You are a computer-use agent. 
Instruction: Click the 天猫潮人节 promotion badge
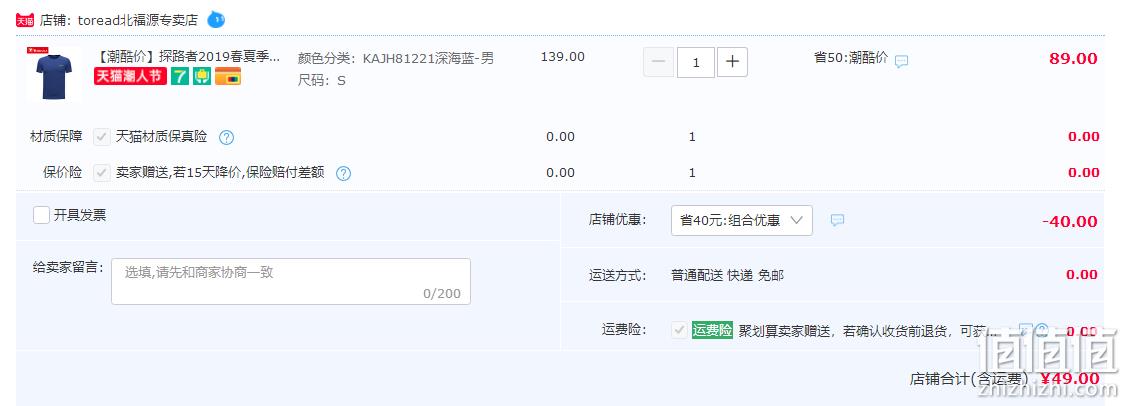(x=130, y=76)
